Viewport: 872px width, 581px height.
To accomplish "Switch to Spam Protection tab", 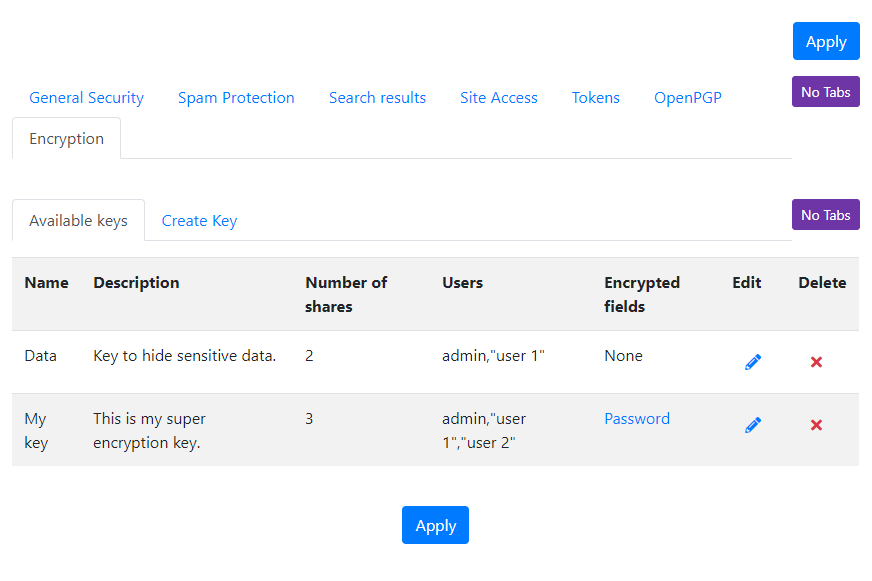I will 236,98.
